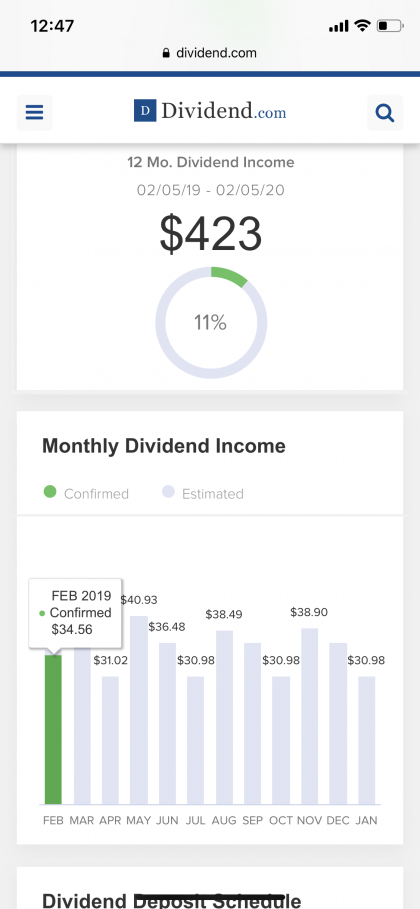This screenshot has width=420, height=909.
Task: Click the Dividend.com logo
Action: (x=210, y=111)
